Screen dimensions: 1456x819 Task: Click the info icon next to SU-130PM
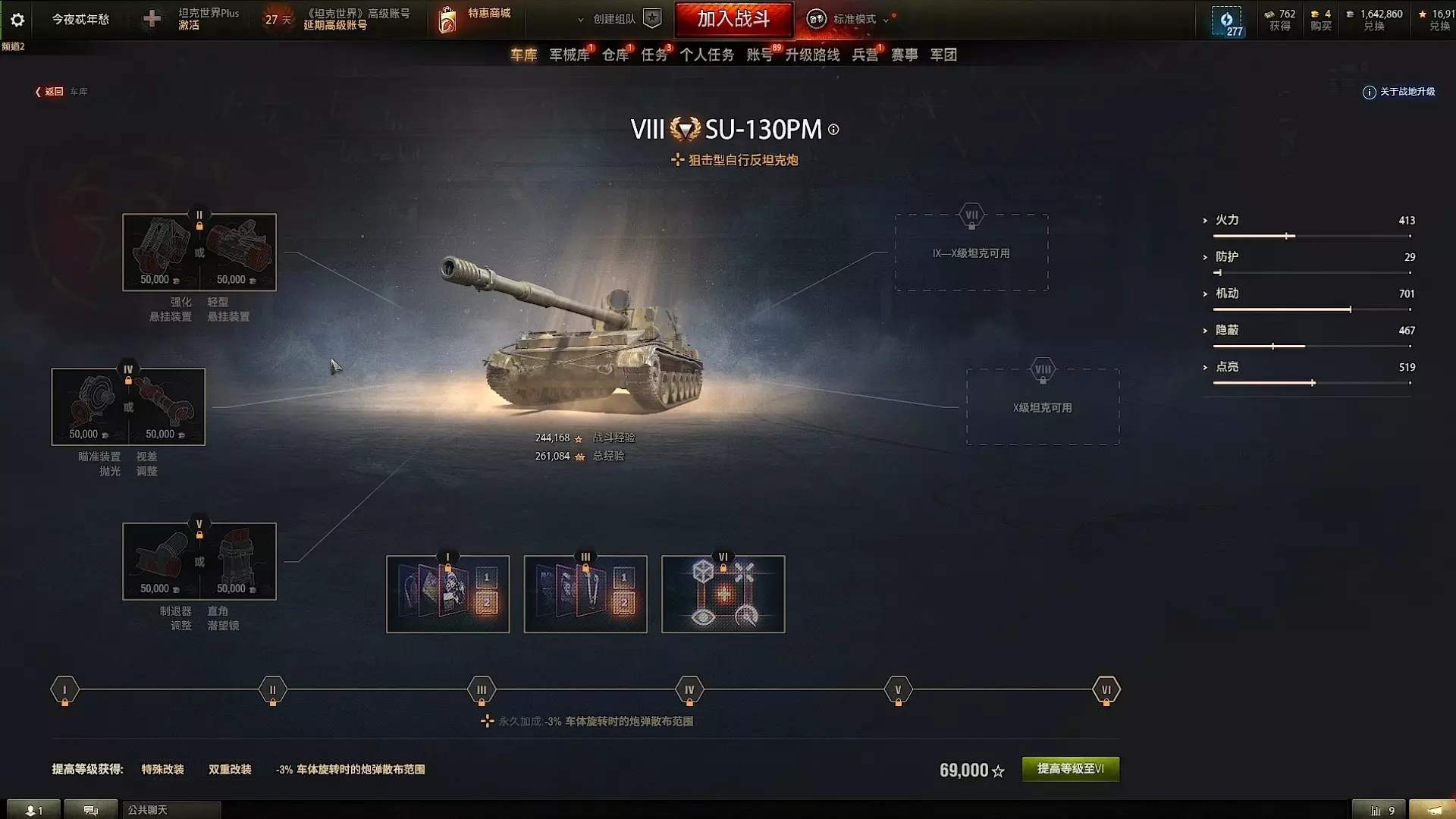point(833,130)
